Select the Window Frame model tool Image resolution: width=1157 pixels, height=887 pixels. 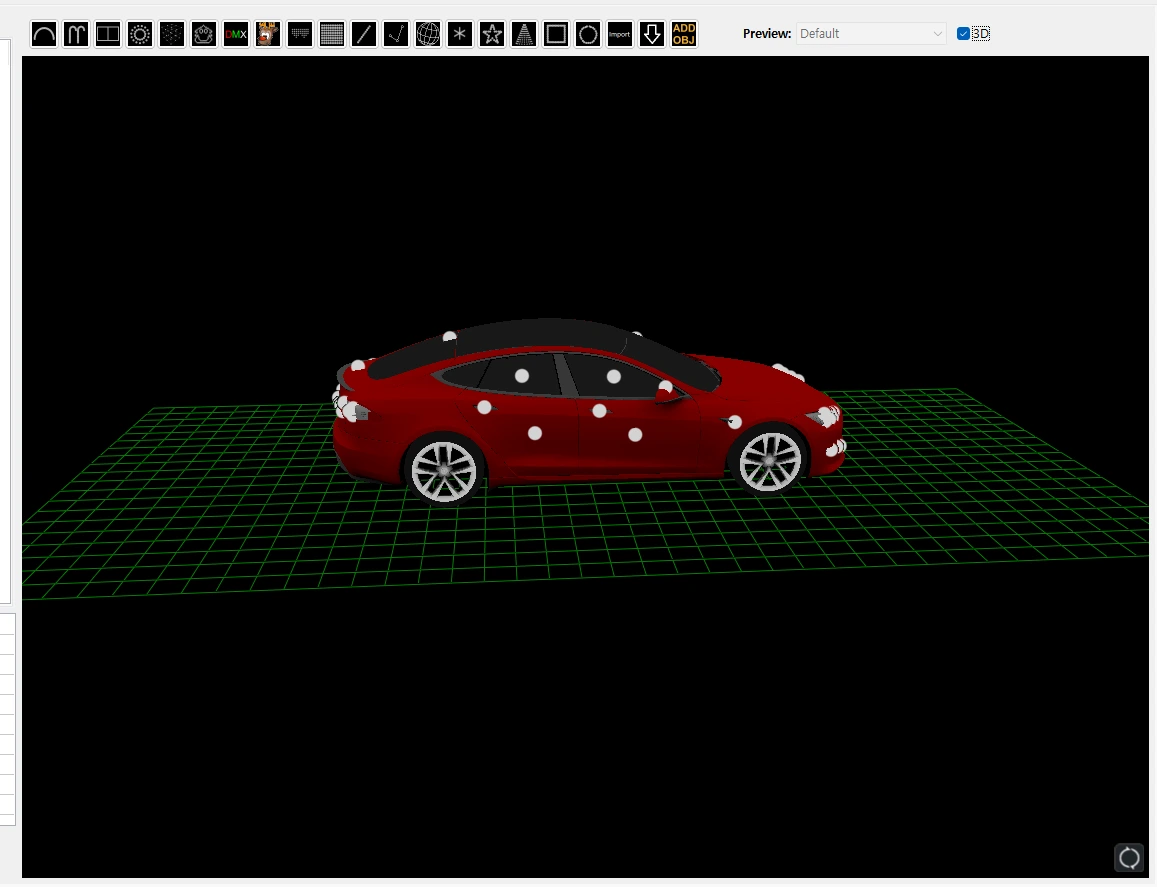(x=556, y=34)
